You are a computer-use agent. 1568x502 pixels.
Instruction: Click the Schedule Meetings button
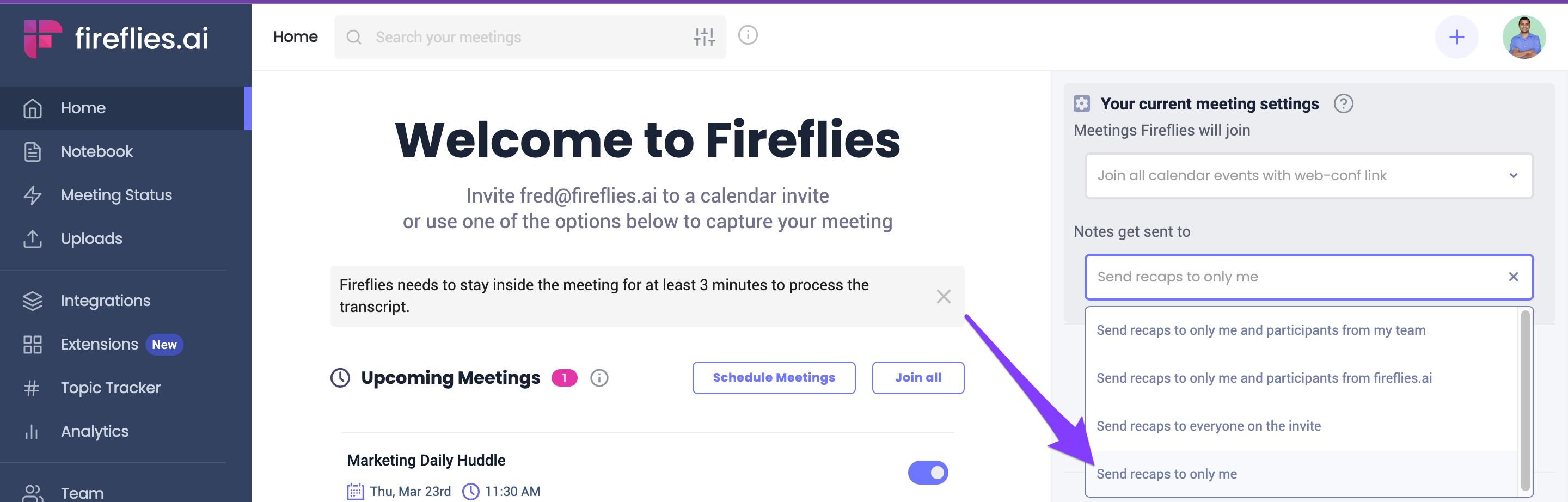774,378
